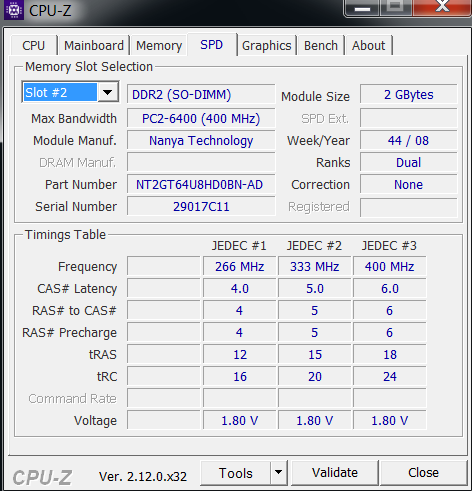The width and height of the screenshot is (472, 491).
Task: Click the tRC value 20
Action: [315, 376]
